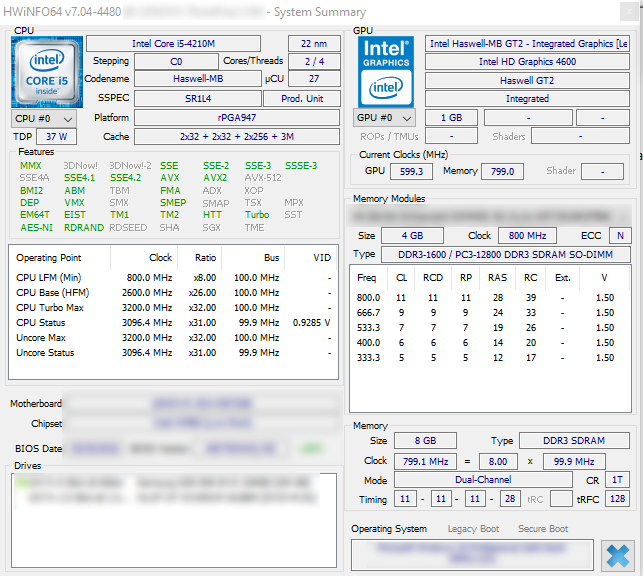Select the CPU Turbo Max row
643x576 pixels.
(x=173, y=307)
